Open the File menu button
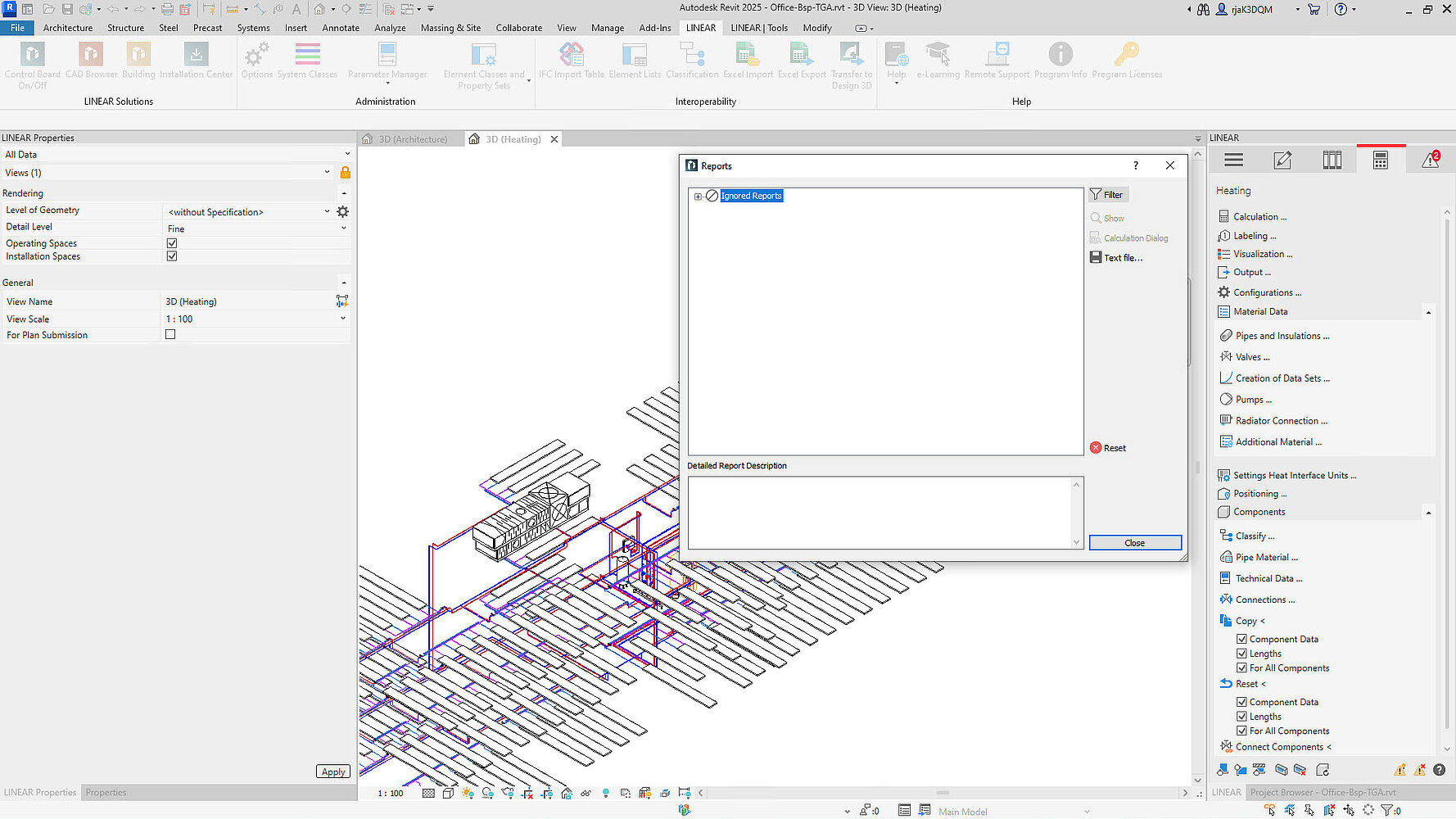 tap(17, 28)
